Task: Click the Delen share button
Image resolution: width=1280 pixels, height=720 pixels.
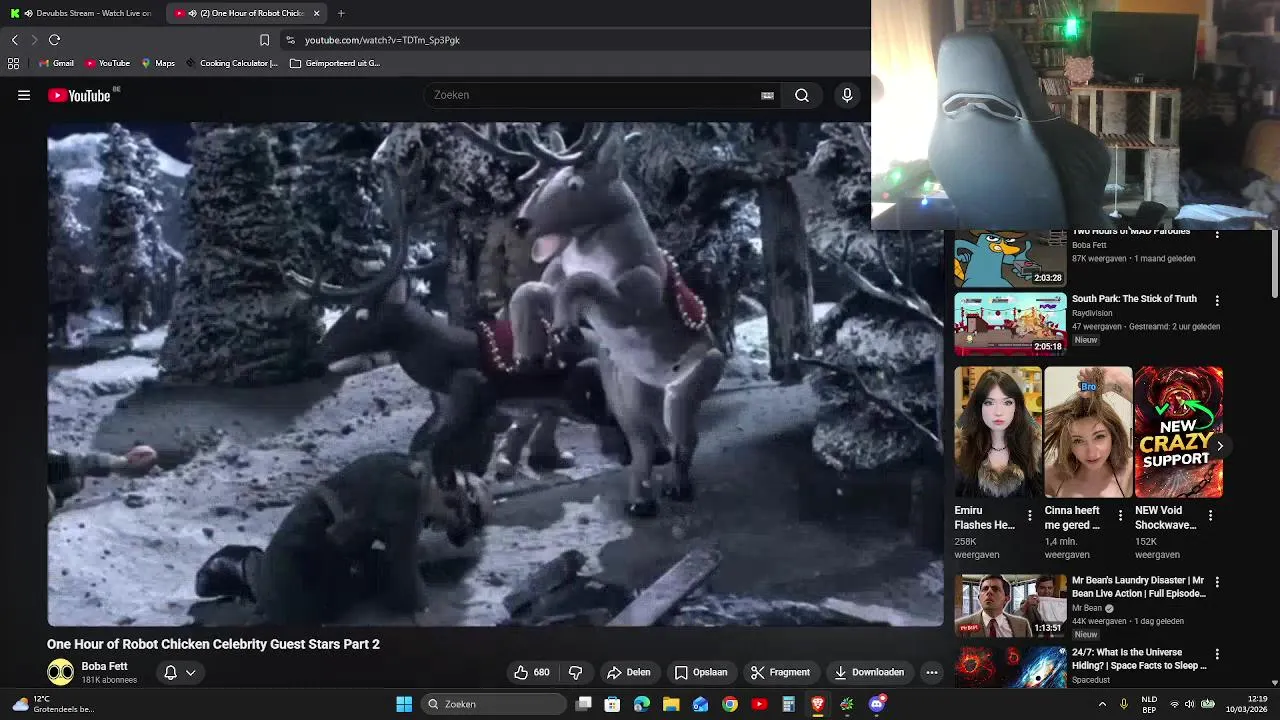Action: [629, 672]
